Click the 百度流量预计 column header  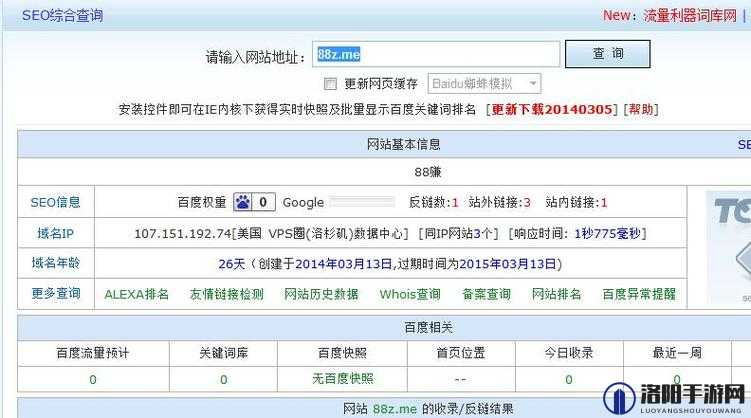click(93, 353)
